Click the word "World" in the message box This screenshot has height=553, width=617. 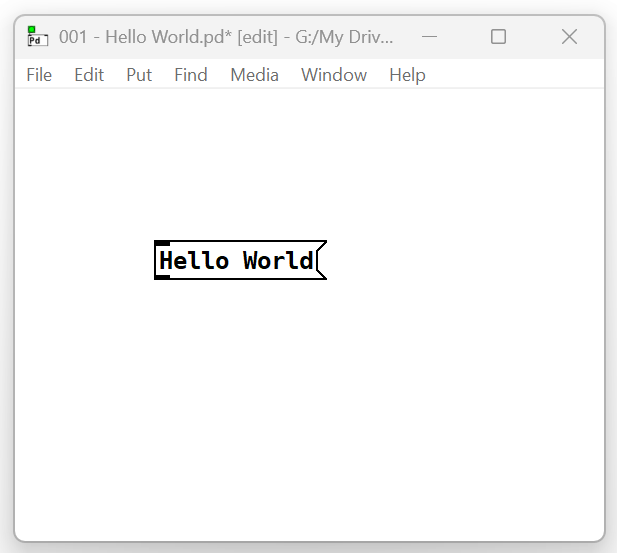[278, 261]
